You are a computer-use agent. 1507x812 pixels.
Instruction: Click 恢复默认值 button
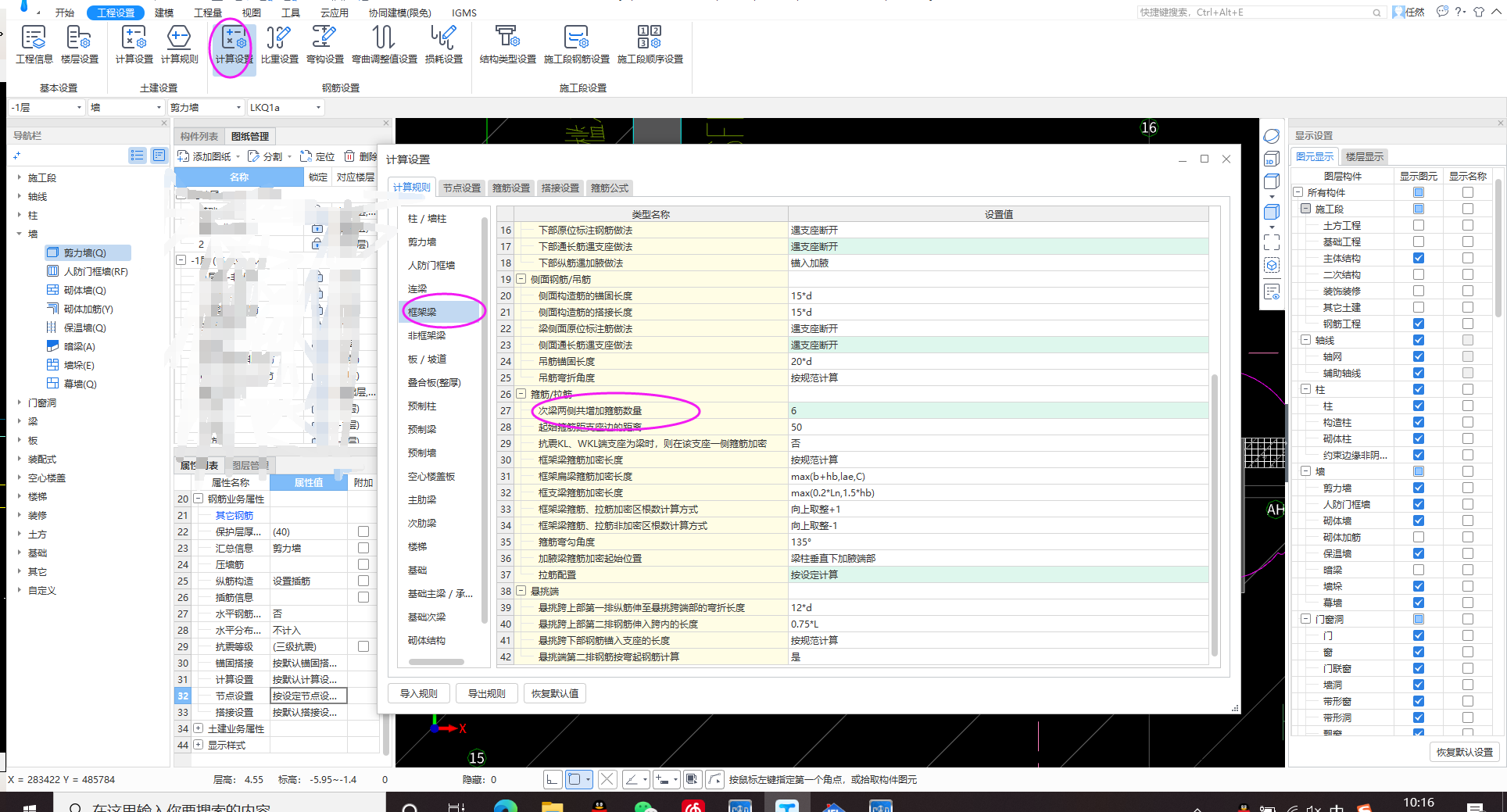pyautogui.click(x=555, y=693)
